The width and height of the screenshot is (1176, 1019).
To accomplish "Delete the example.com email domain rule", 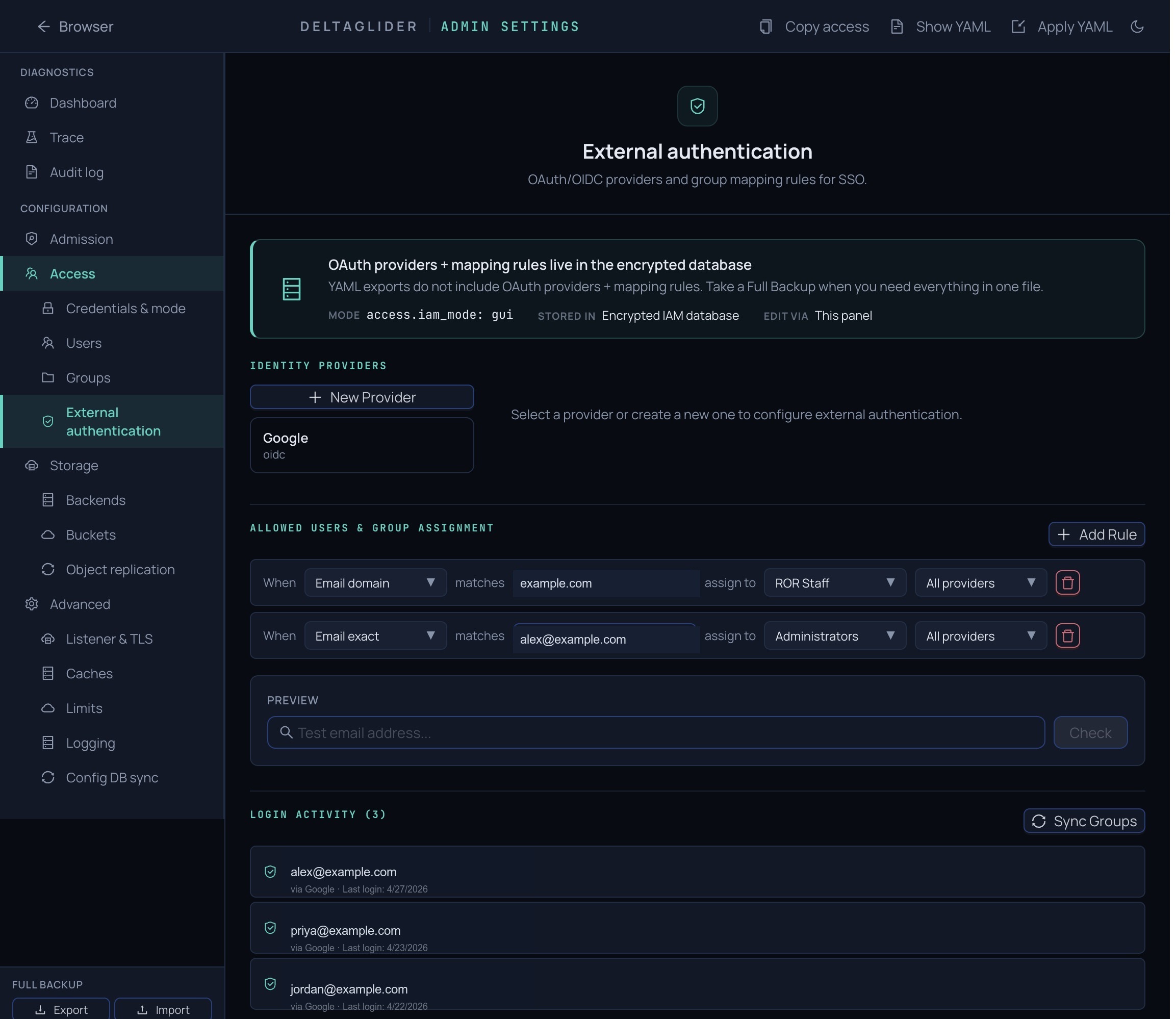I will point(1067,583).
